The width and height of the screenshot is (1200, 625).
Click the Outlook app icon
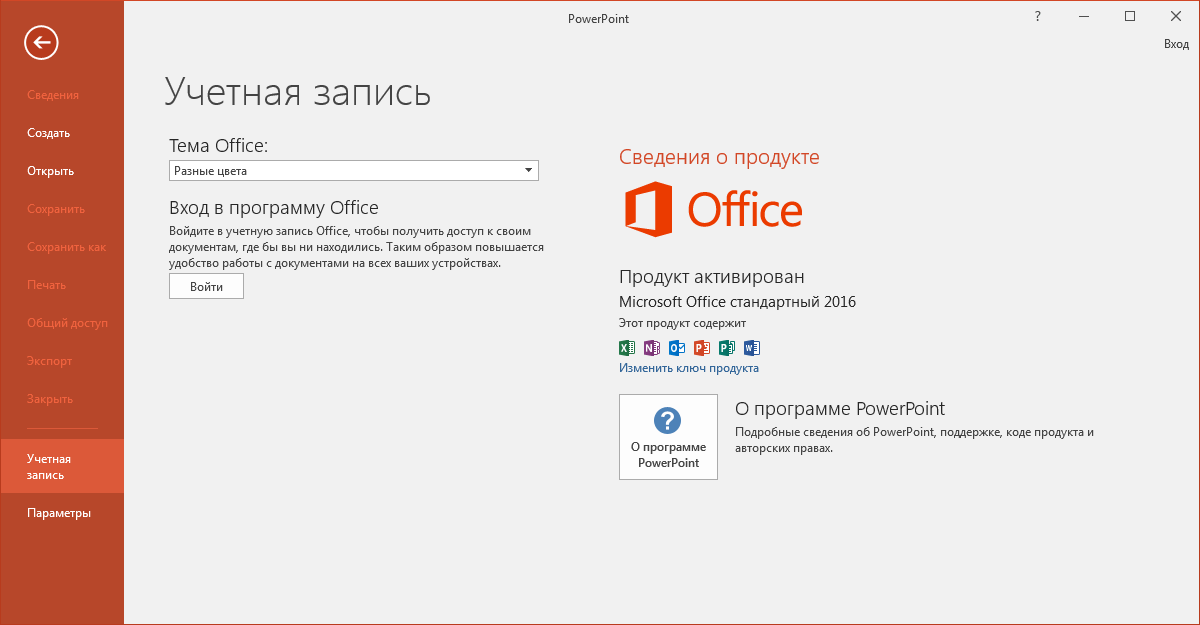(677, 348)
